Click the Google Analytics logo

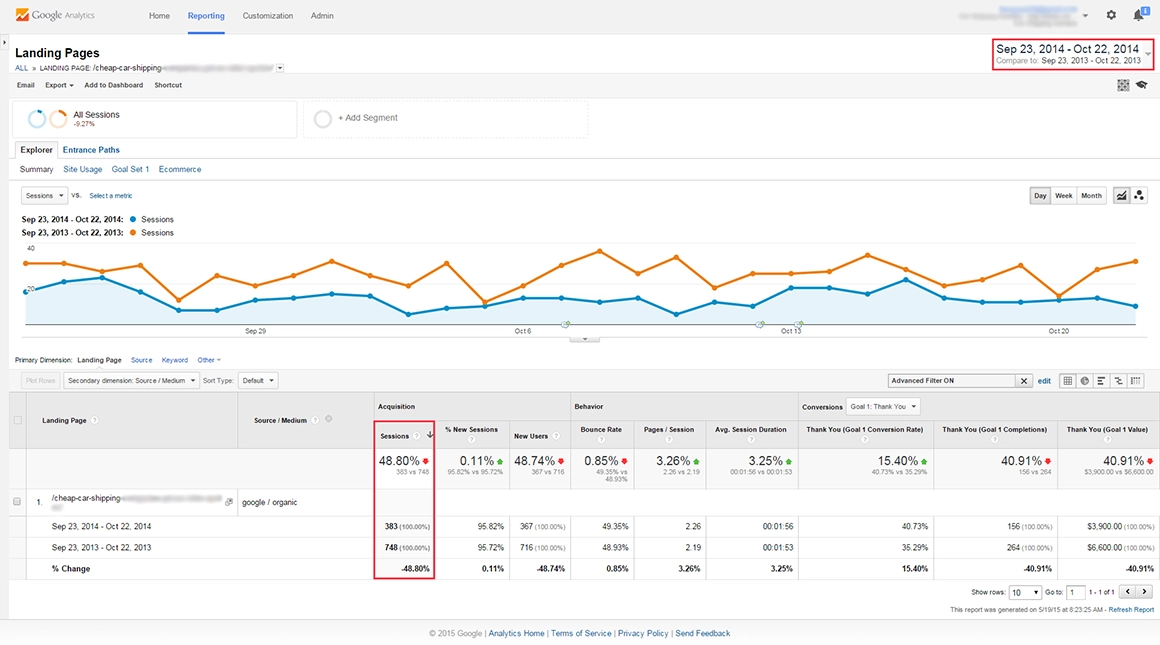point(55,15)
